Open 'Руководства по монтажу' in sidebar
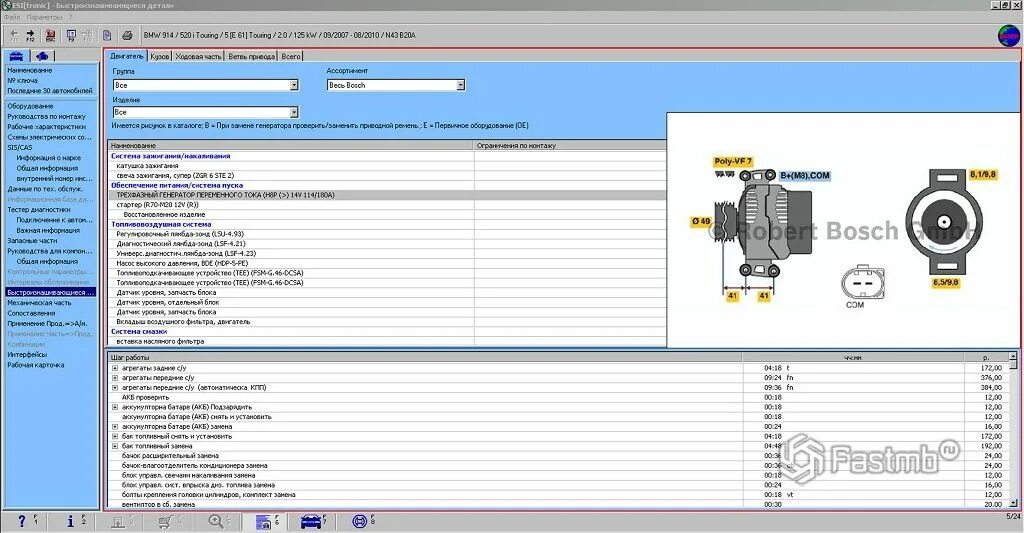This screenshot has width=1024, height=533. click(46, 116)
